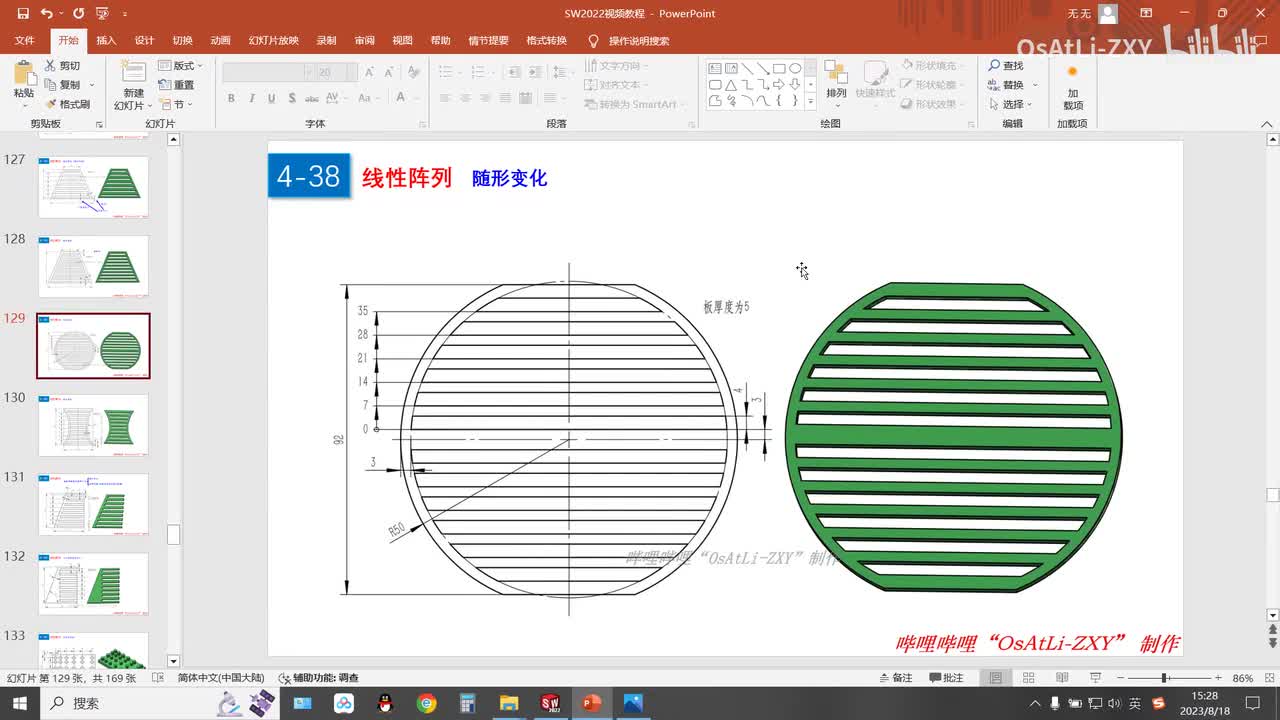Open the File (文件) tab

(24, 41)
